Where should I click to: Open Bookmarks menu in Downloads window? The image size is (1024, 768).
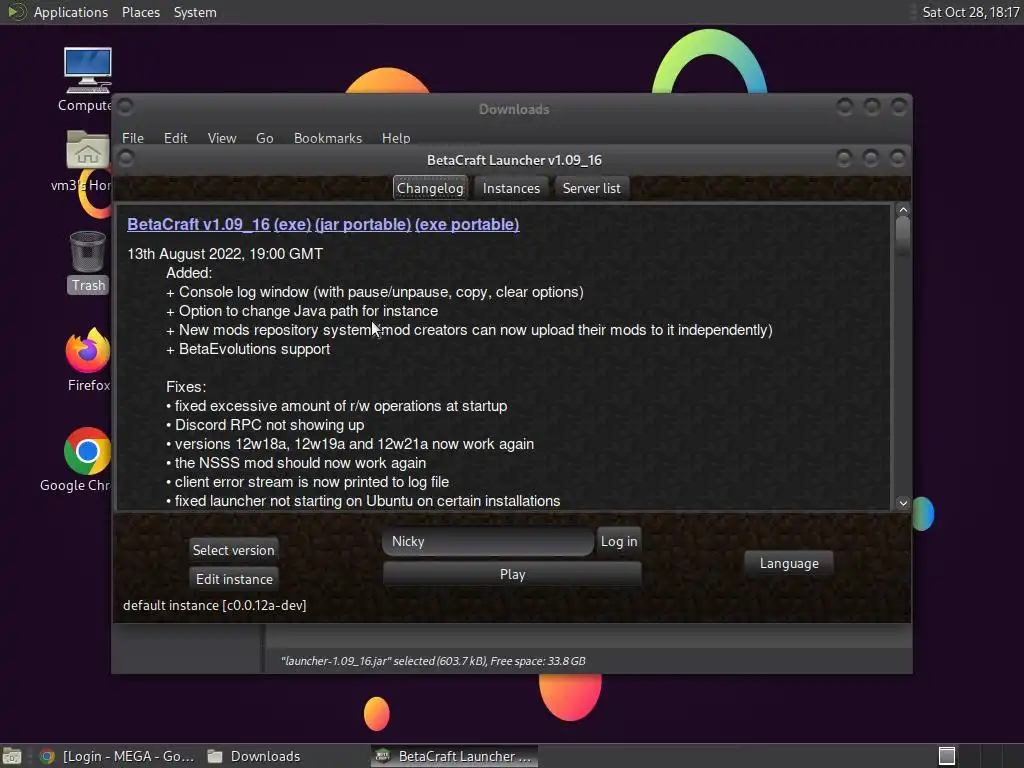(328, 138)
